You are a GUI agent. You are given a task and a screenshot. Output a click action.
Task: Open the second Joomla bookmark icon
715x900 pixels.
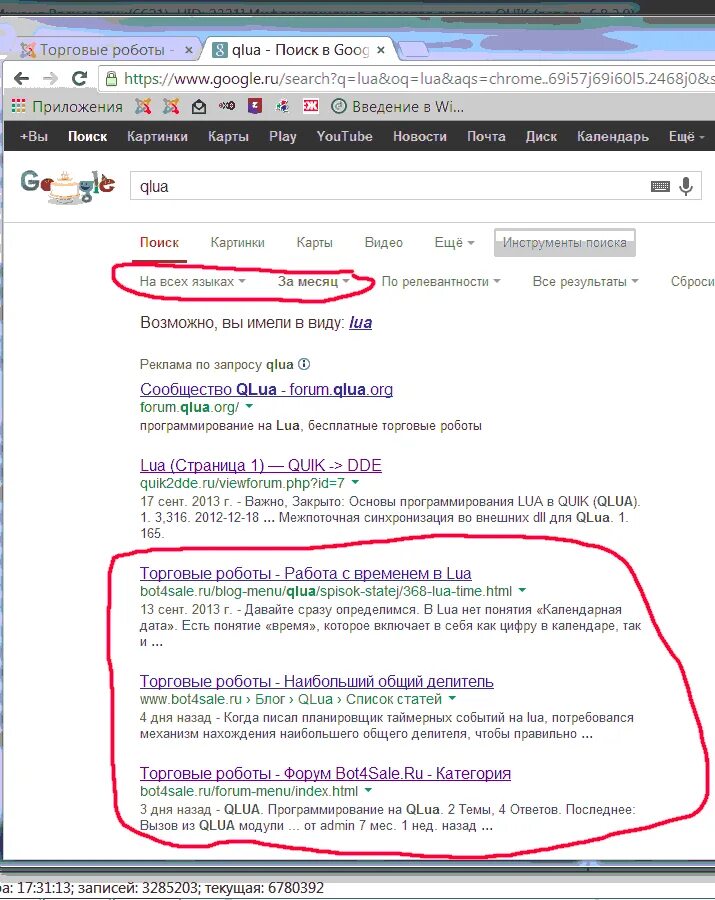(x=171, y=106)
